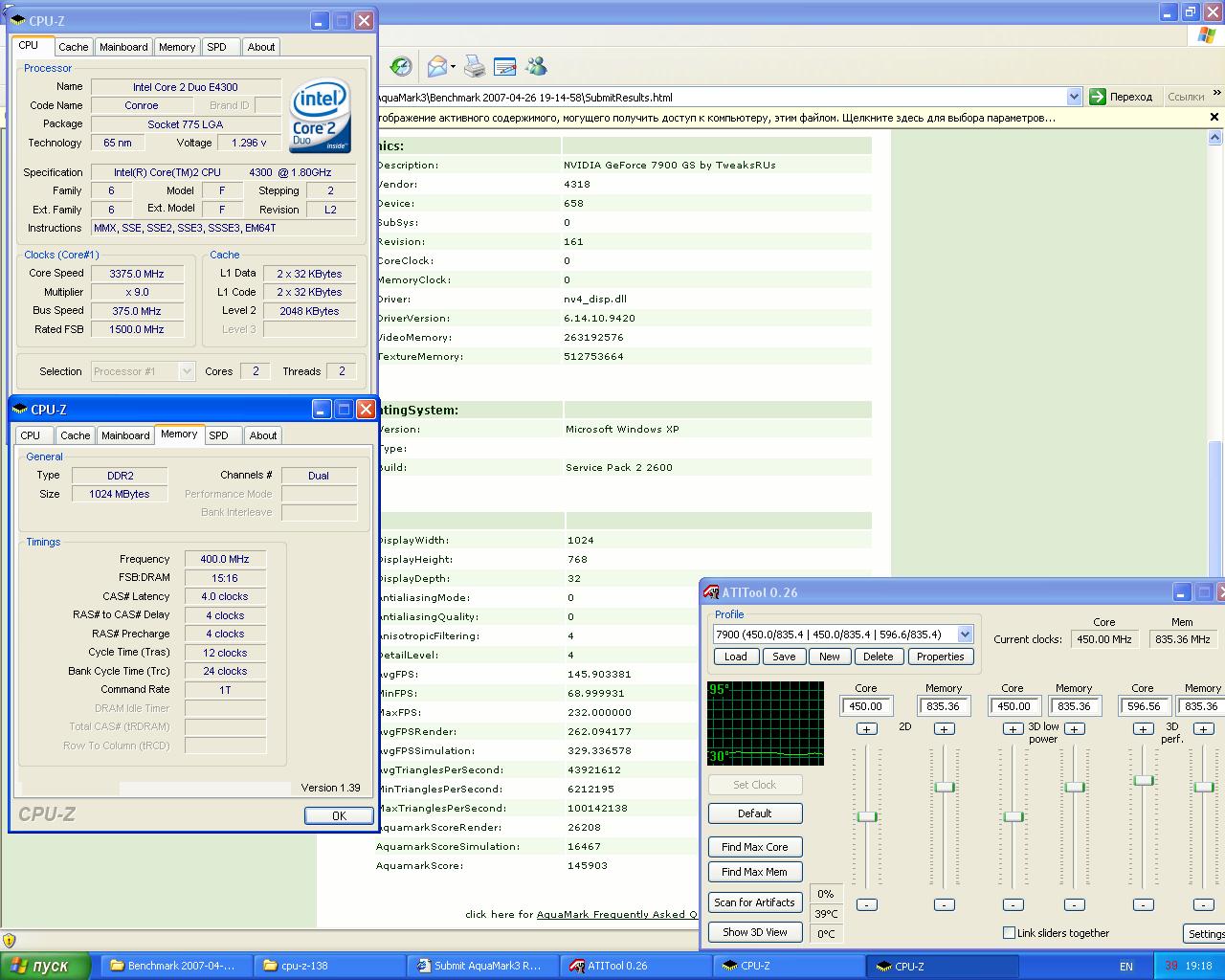Open the пуск Start button
The height and width of the screenshot is (980, 1225).
pyautogui.click(x=46, y=966)
